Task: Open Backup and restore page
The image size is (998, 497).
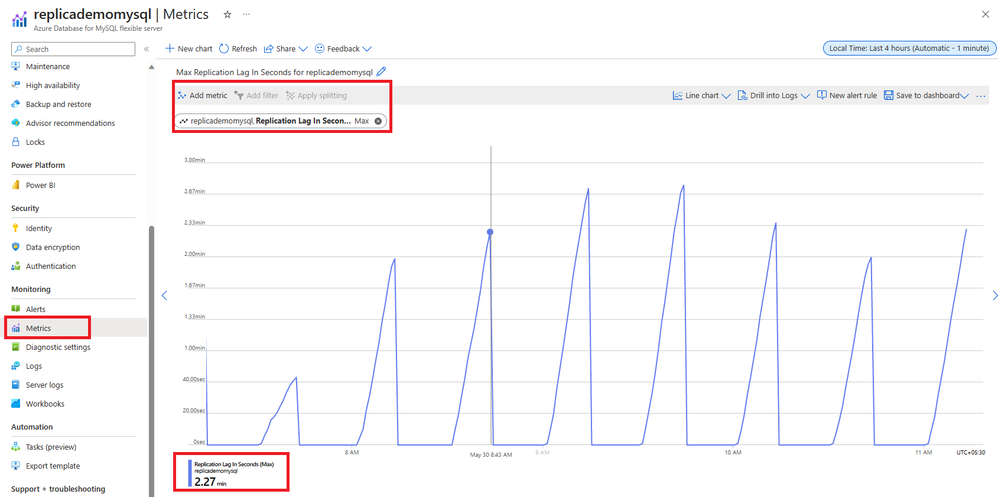Action: coord(59,104)
